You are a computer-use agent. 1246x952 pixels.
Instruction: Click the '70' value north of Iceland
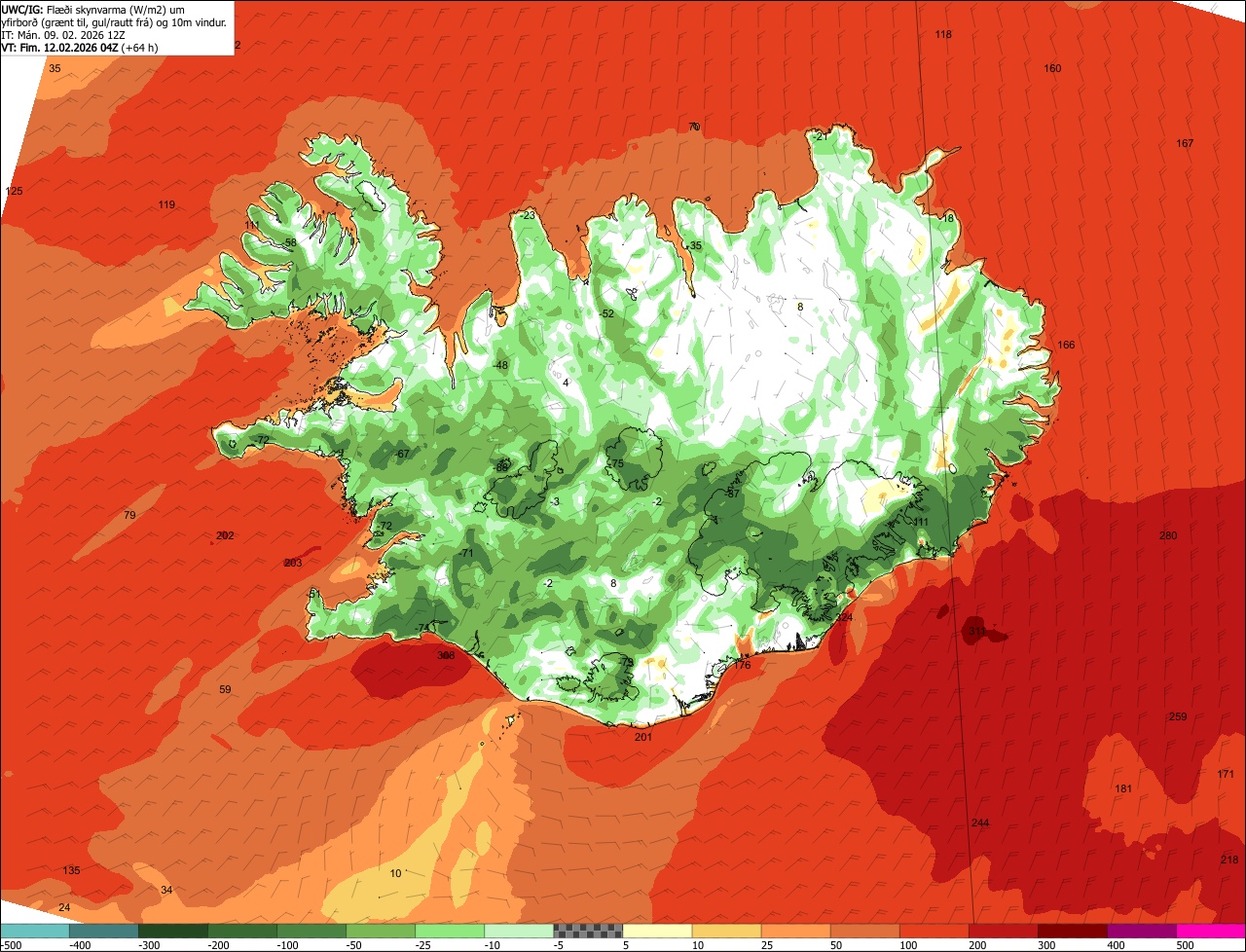694,128
